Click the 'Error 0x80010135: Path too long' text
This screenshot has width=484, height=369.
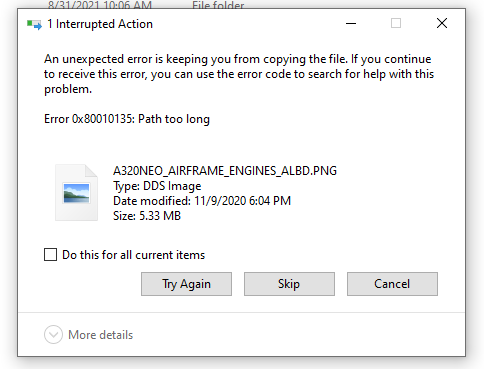(x=127, y=119)
